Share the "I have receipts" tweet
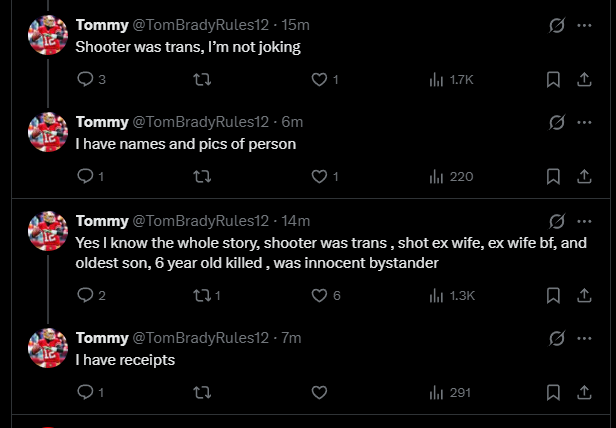 click(584, 393)
